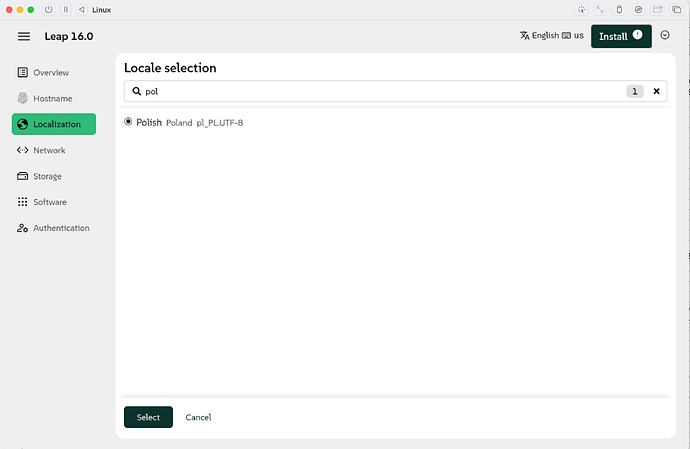Open the Hostname page in sidebar
690x449 pixels.
click(x=52, y=99)
